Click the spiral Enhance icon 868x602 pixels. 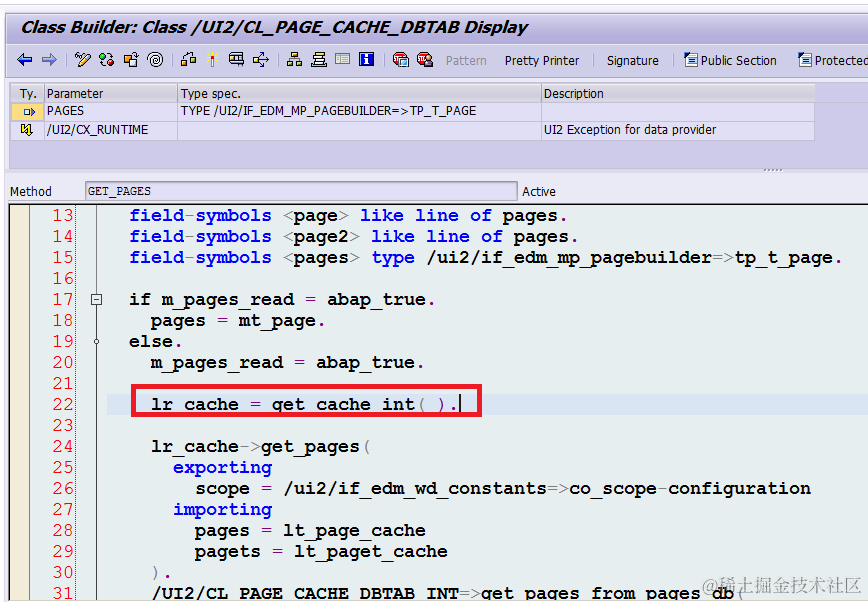tap(156, 60)
